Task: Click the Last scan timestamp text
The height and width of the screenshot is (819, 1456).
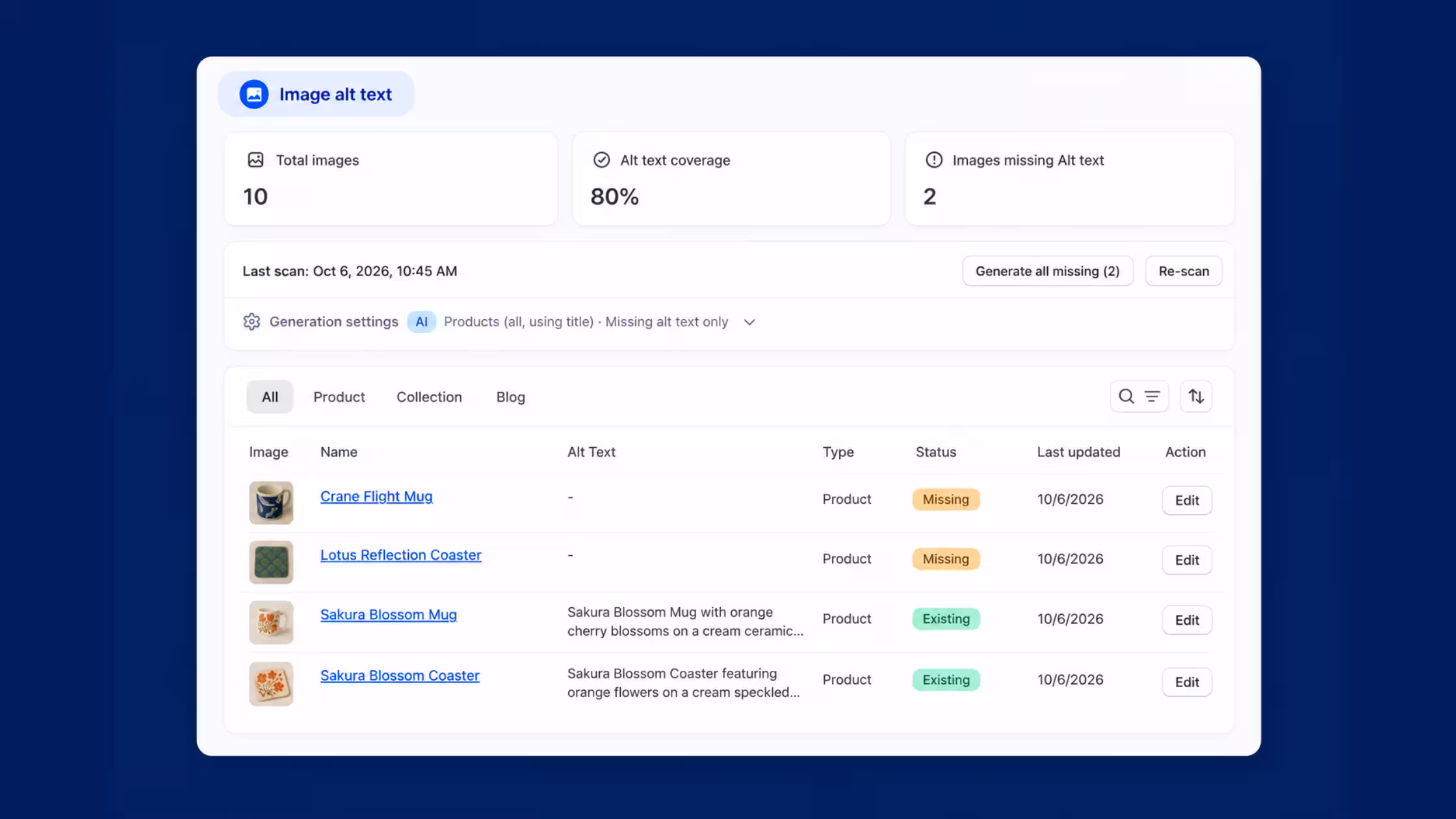Action: point(350,271)
